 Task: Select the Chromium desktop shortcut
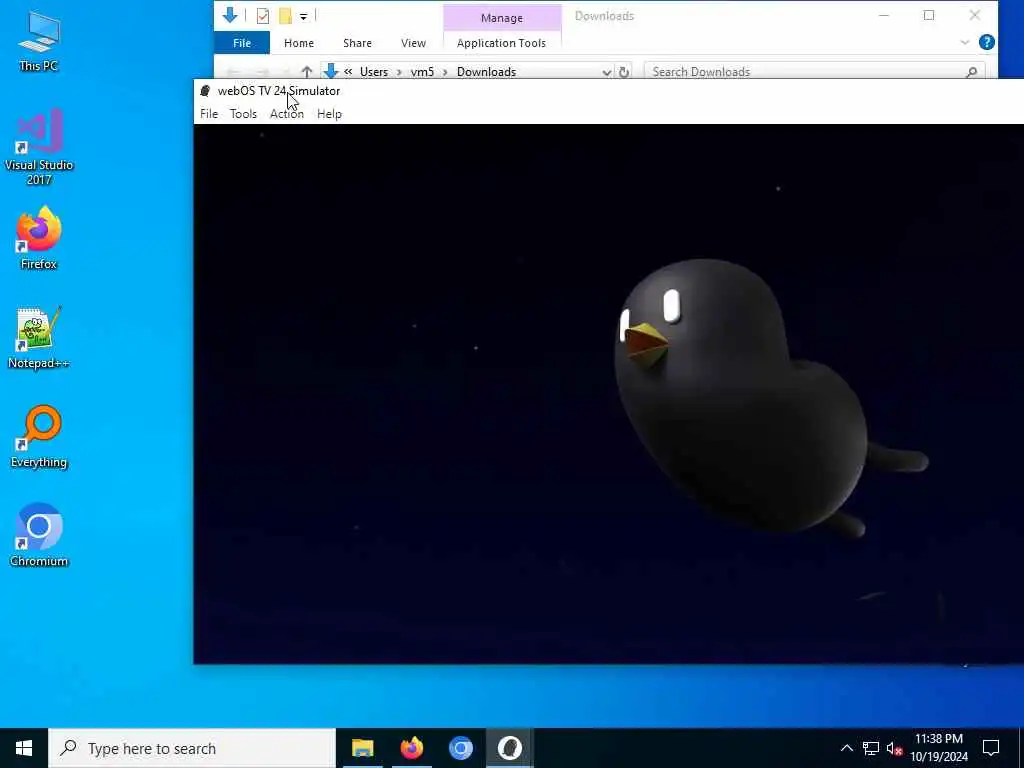pyautogui.click(x=39, y=536)
